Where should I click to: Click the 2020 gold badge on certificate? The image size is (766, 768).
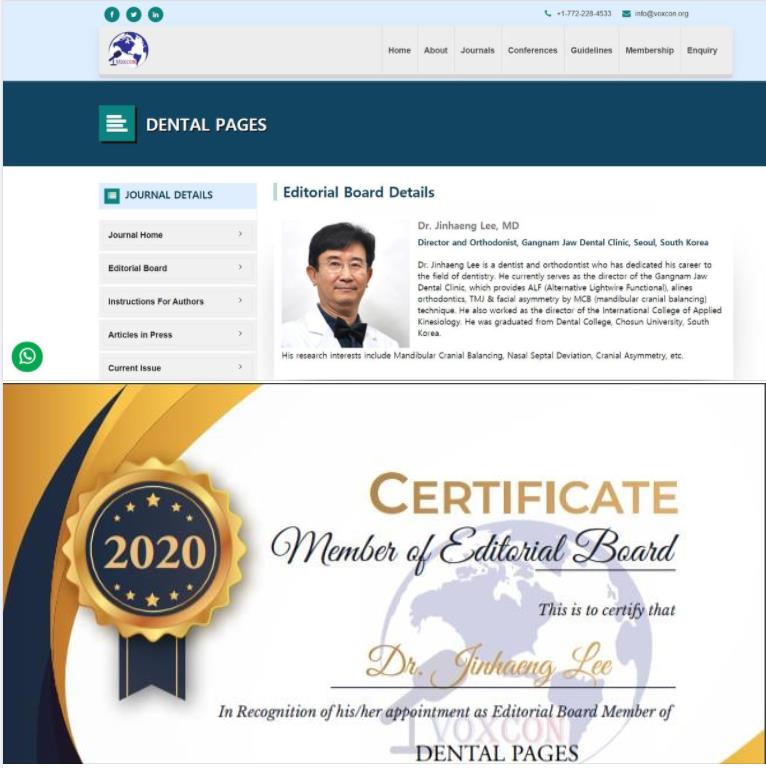pyautogui.click(x=154, y=549)
